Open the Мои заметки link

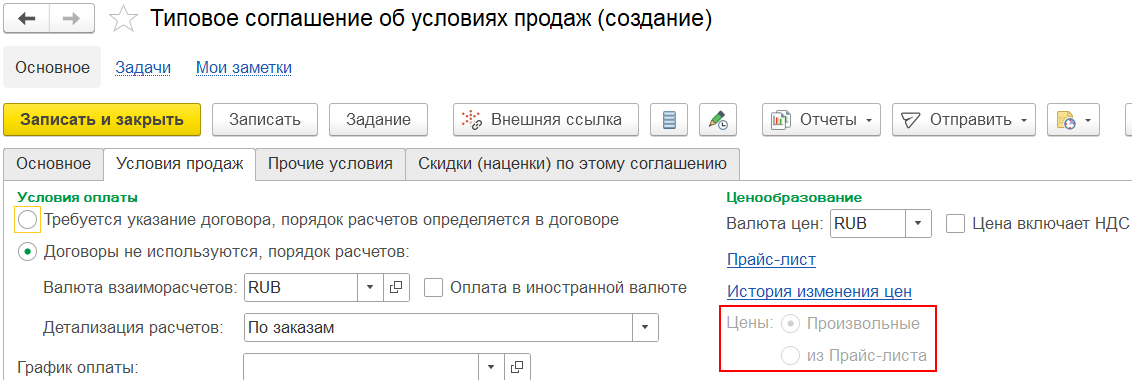click(x=244, y=68)
